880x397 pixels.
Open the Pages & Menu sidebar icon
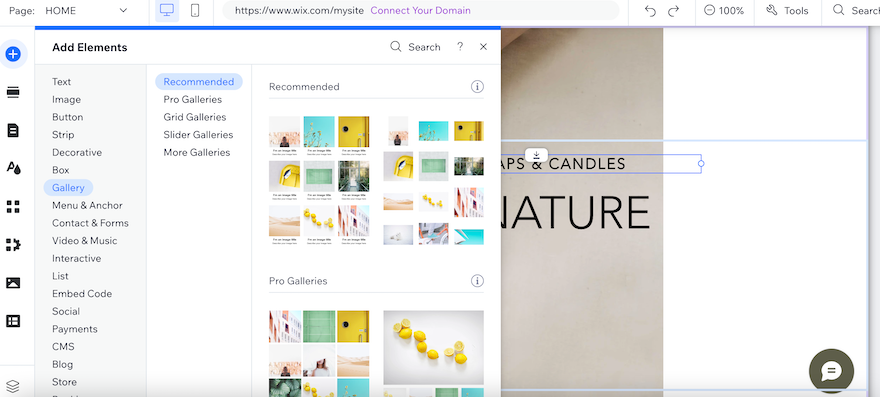tap(13, 130)
